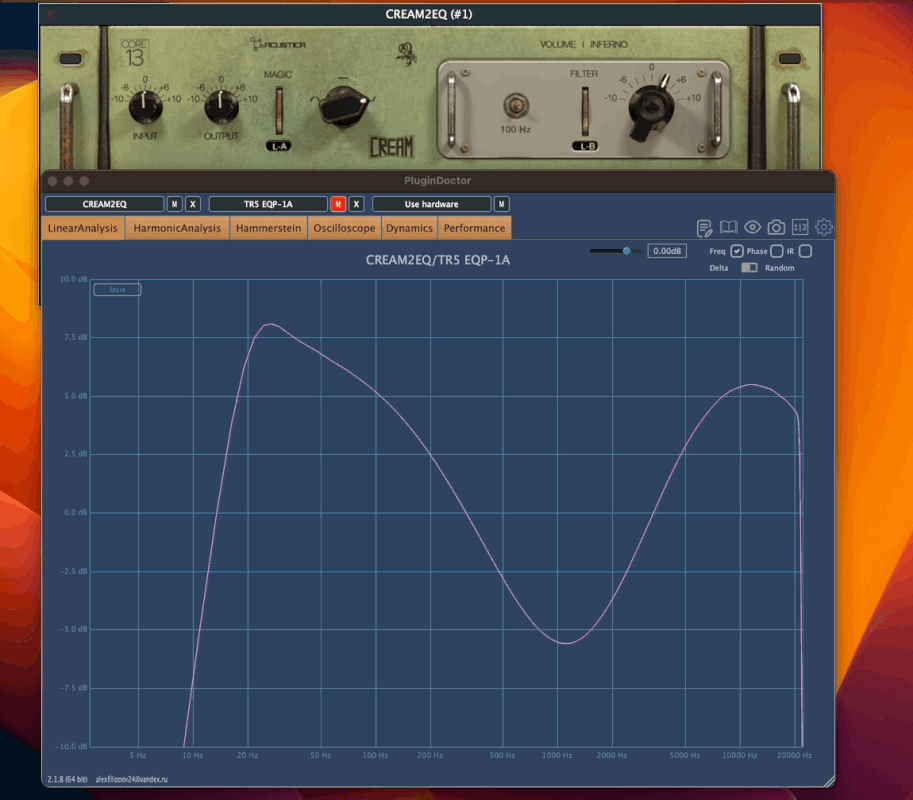Remove CREAM2EQ with its X button
The image size is (913, 800).
[193, 204]
